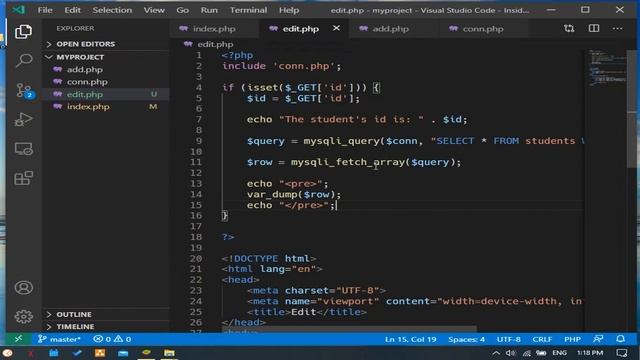Click the Ln 15, Col 19 indicator
Screen dimensions: 640x360
pyautogui.click(x=410, y=339)
